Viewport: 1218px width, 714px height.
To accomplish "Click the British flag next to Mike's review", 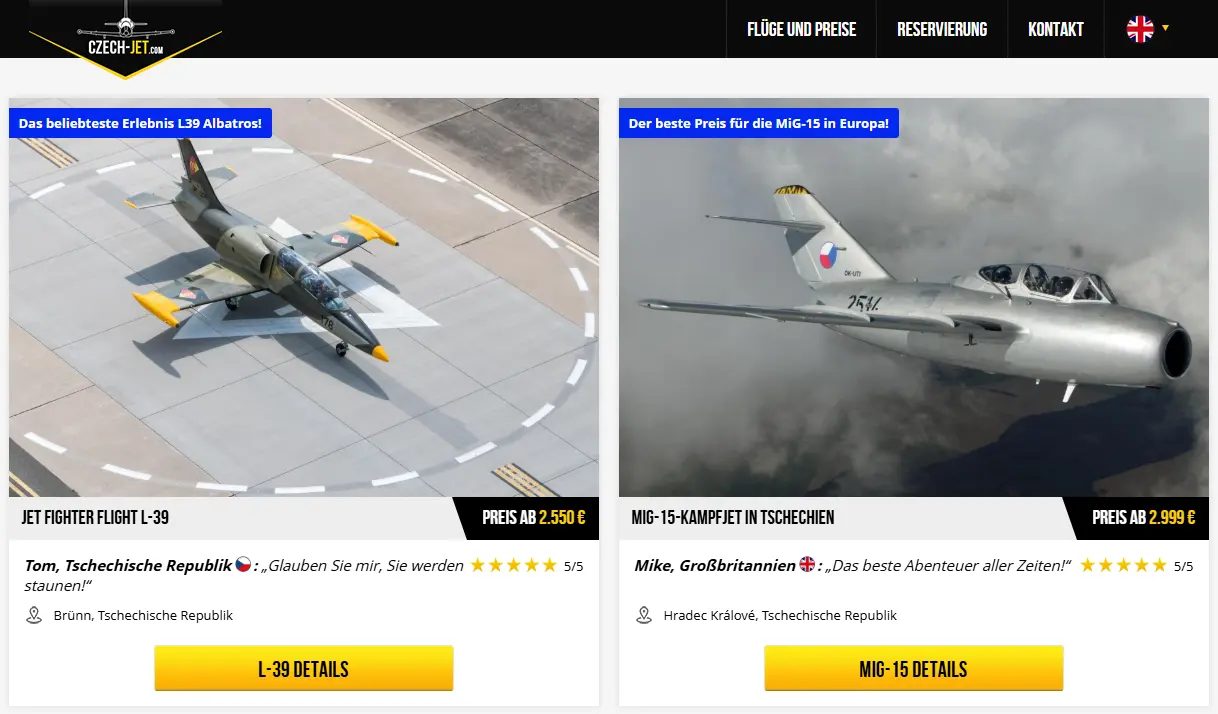I will (x=807, y=565).
